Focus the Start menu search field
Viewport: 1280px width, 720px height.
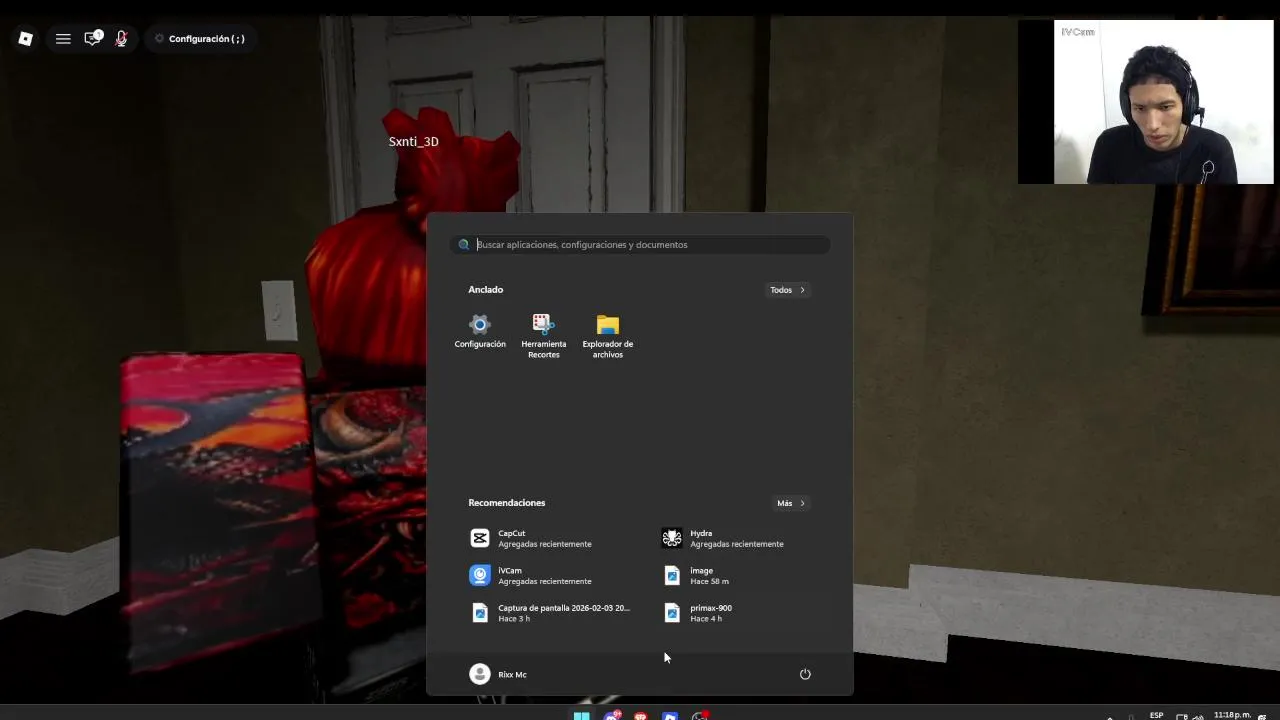tap(640, 244)
